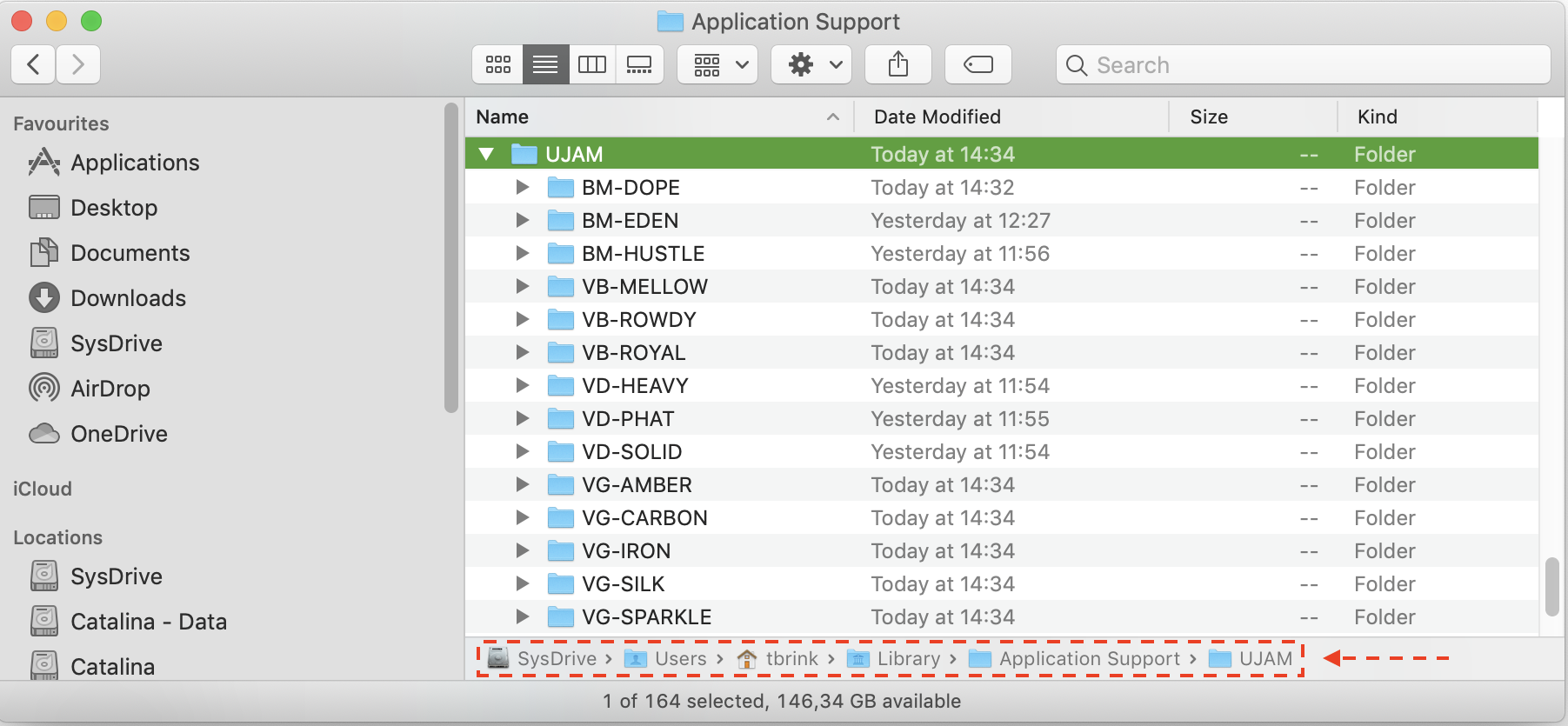Select the VD-SOLID row name

click(x=632, y=451)
